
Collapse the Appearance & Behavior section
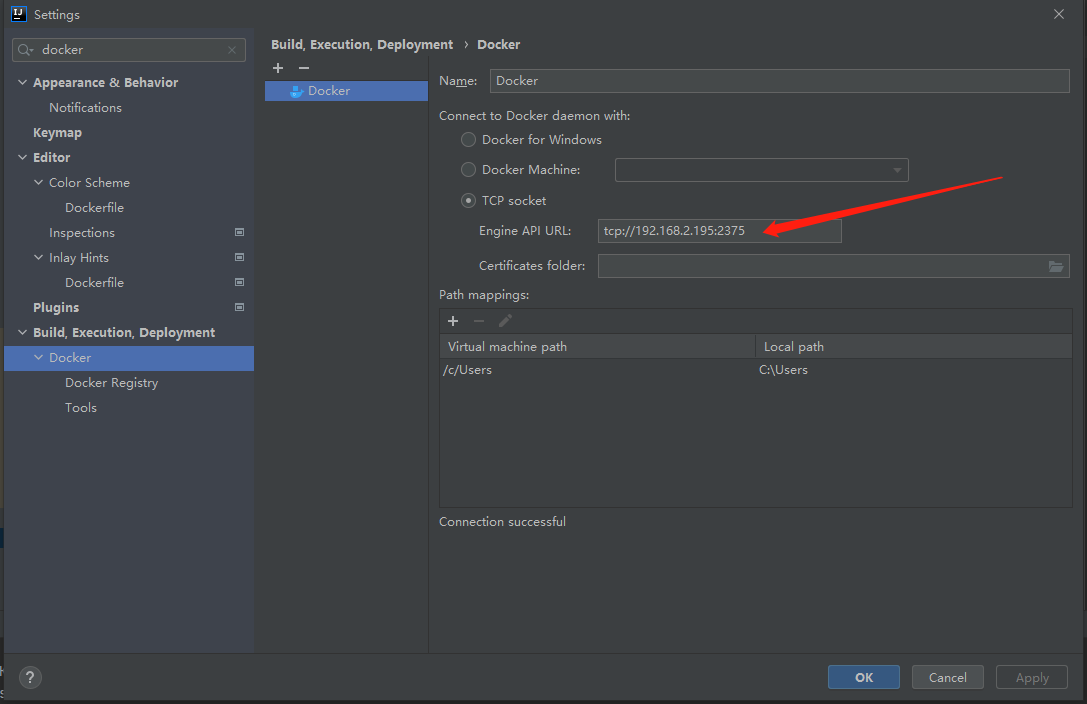pyautogui.click(x=23, y=83)
